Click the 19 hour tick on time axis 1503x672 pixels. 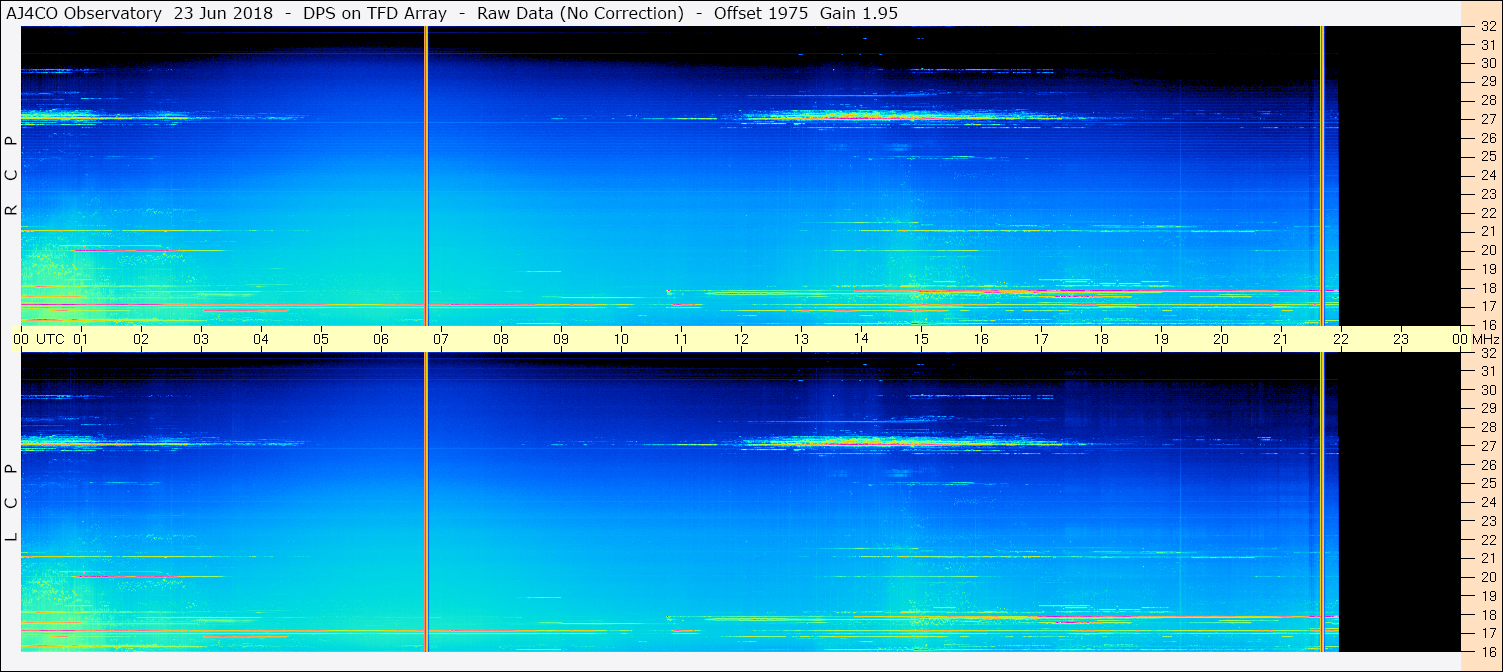pos(1161,339)
